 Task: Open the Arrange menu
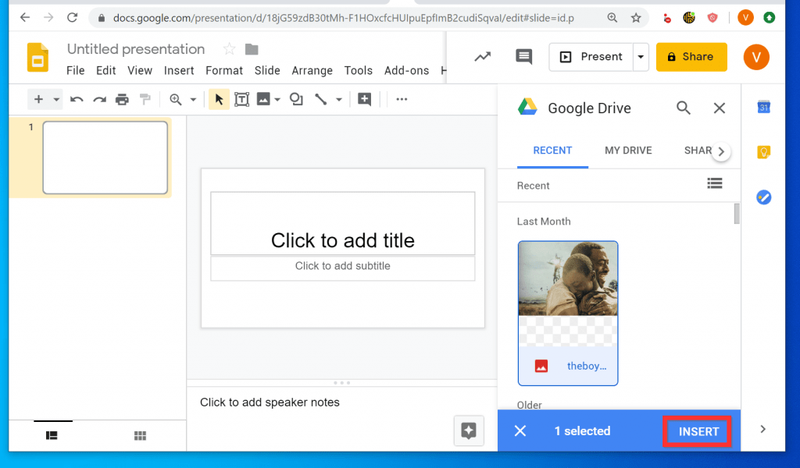point(312,70)
